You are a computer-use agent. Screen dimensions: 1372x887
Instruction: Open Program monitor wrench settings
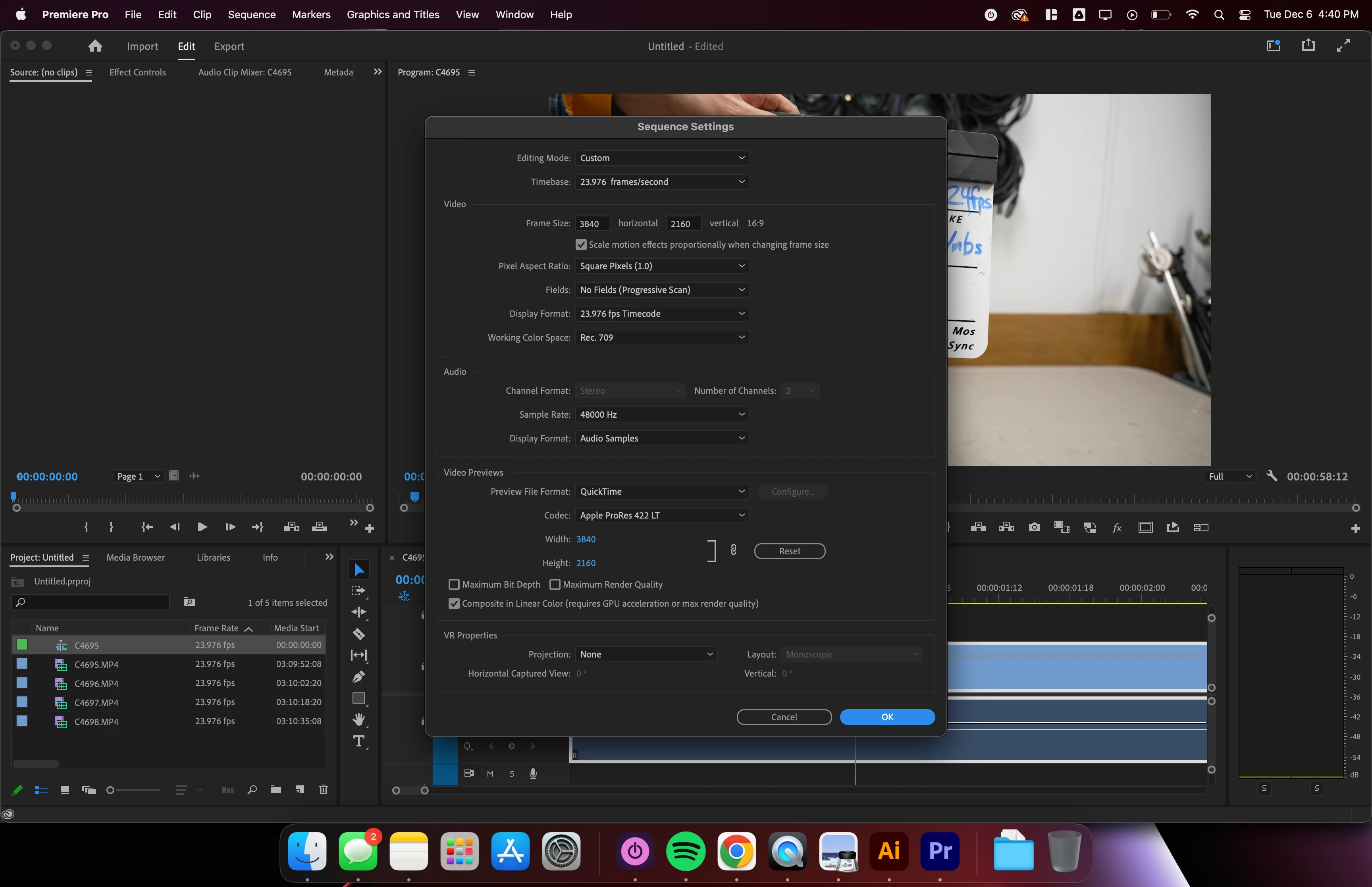[x=1272, y=476]
